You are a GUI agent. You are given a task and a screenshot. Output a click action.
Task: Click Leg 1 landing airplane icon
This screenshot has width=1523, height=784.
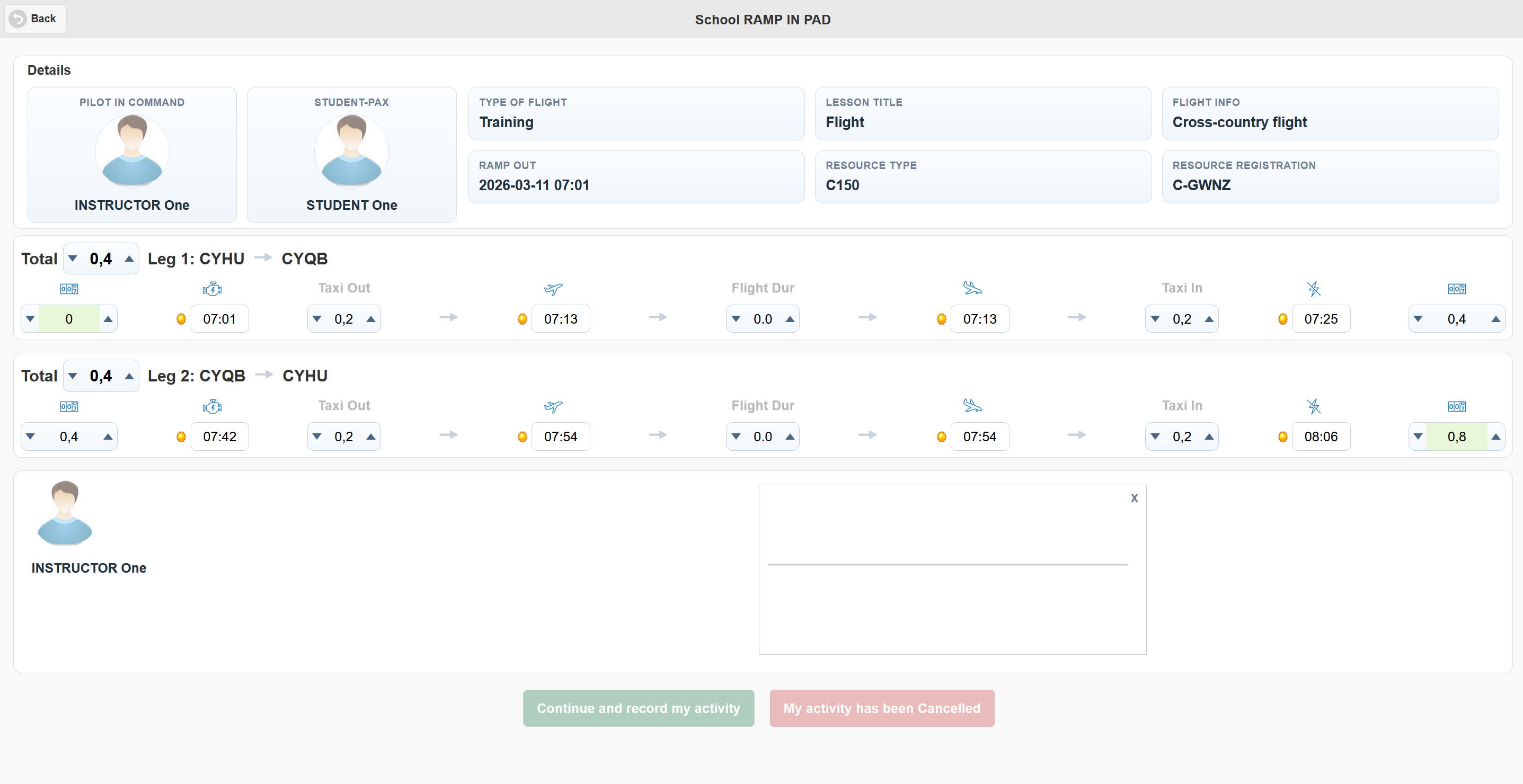tap(972, 288)
